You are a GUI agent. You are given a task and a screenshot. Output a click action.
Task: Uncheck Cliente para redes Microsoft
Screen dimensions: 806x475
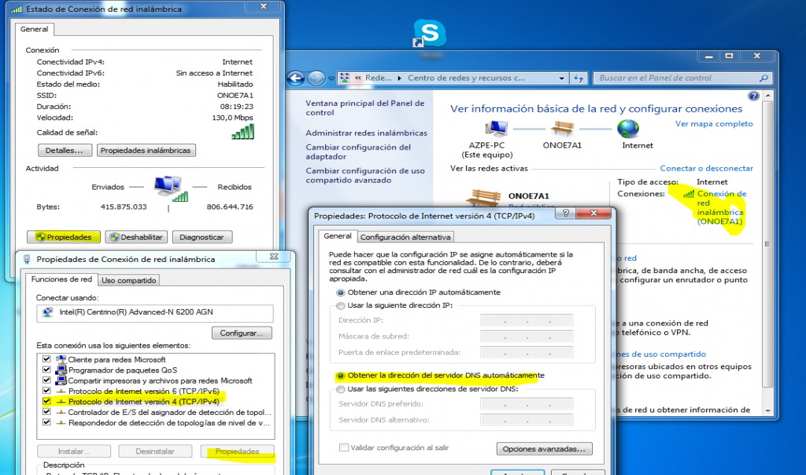(47, 359)
